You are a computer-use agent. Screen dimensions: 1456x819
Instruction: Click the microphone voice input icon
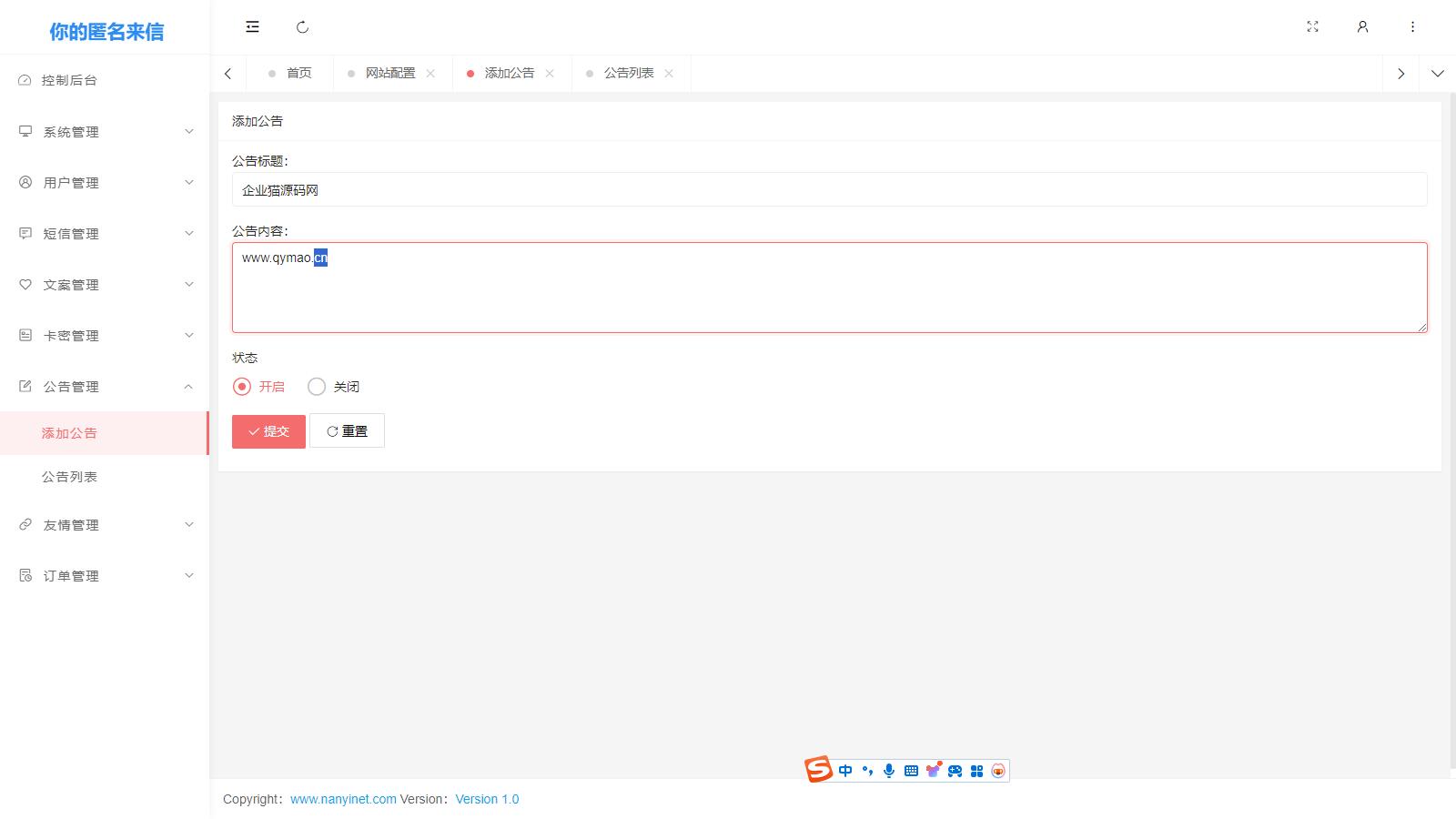point(889,771)
